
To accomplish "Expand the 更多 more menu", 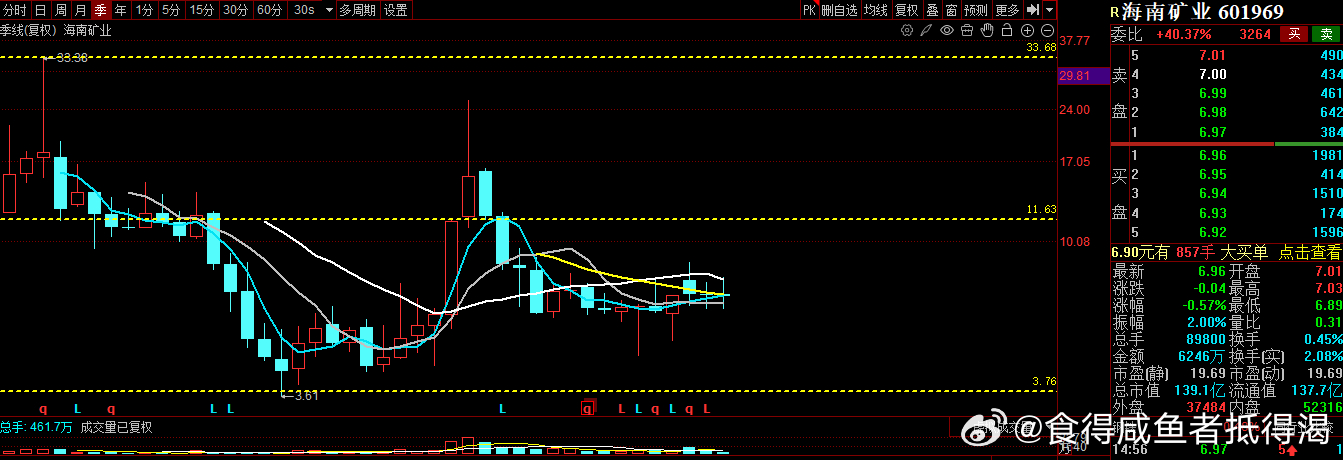I will click(x=1007, y=10).
